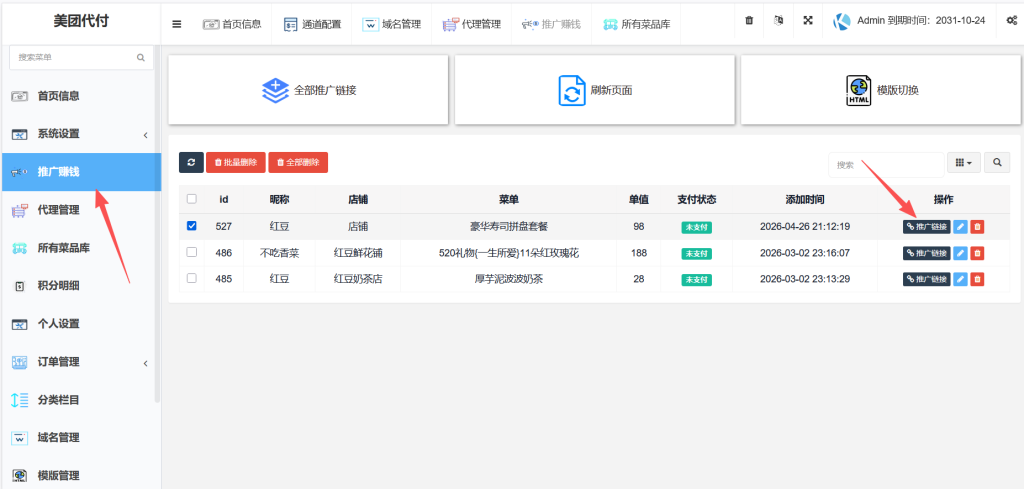Edit row 485 with blue pencil icon

click(960, 279)
